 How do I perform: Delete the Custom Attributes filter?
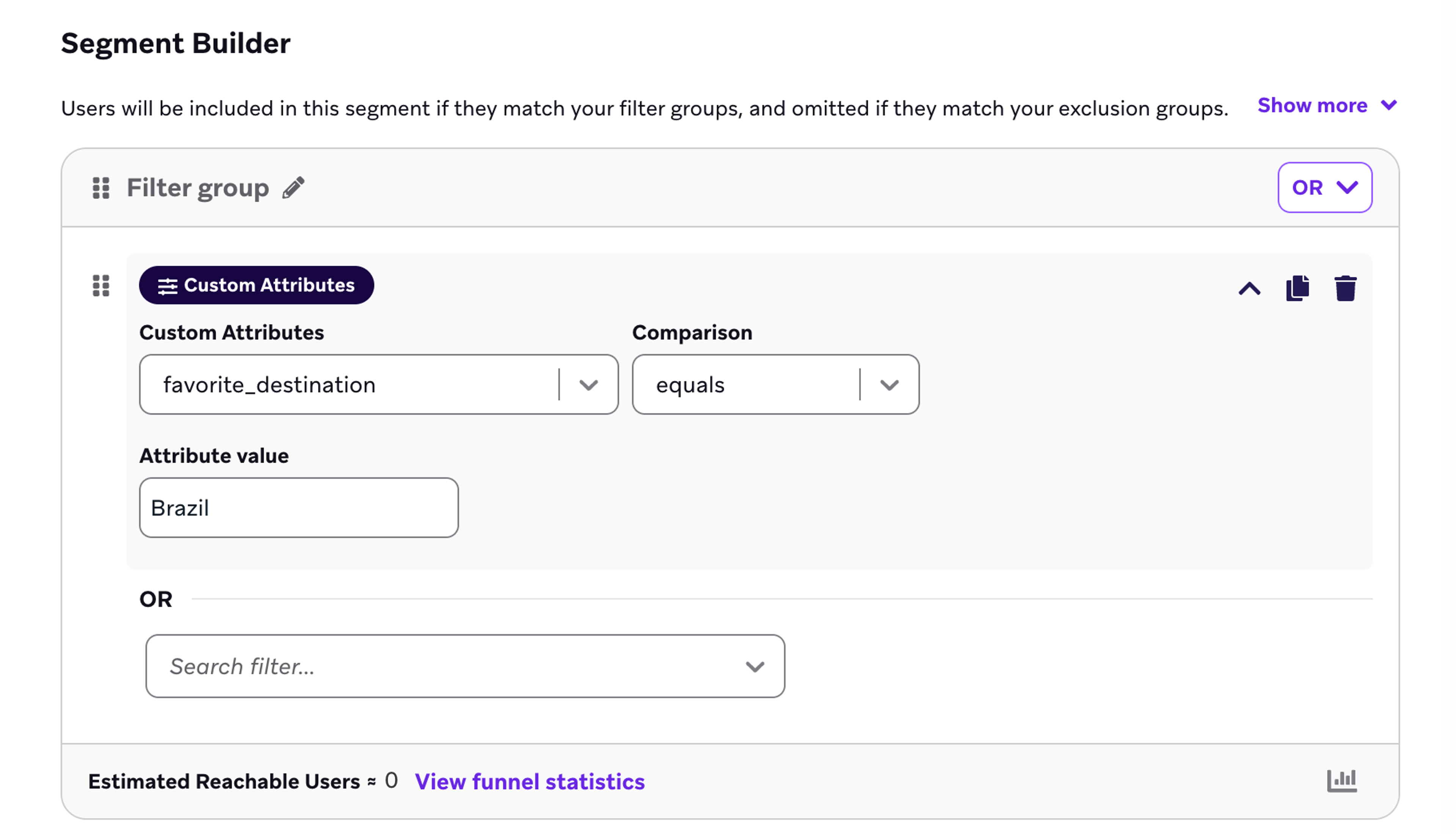tap(1345, 287)
